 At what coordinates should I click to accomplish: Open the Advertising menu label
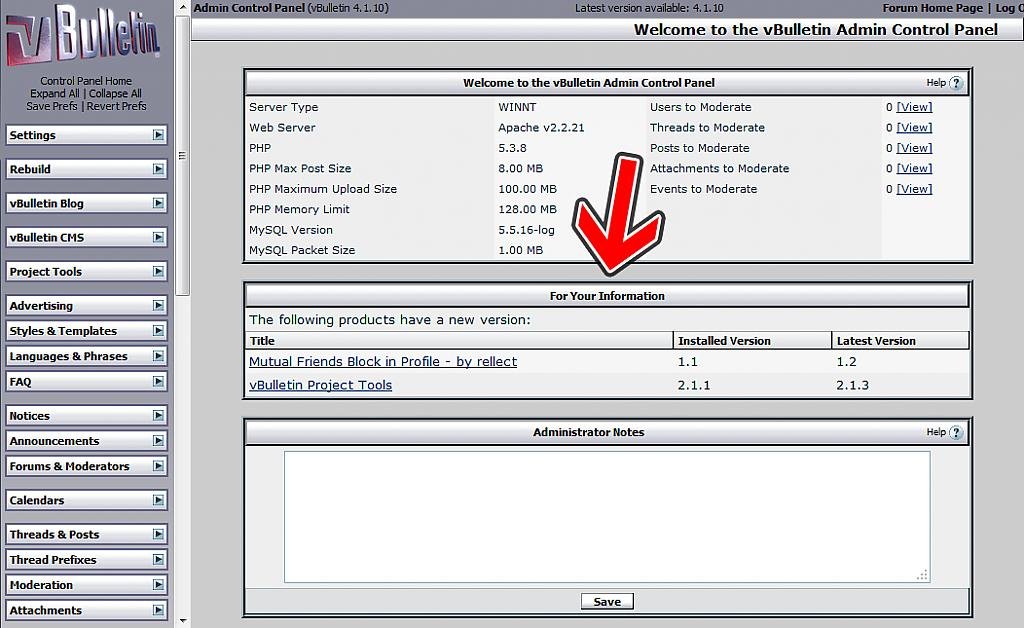[41, 306]
